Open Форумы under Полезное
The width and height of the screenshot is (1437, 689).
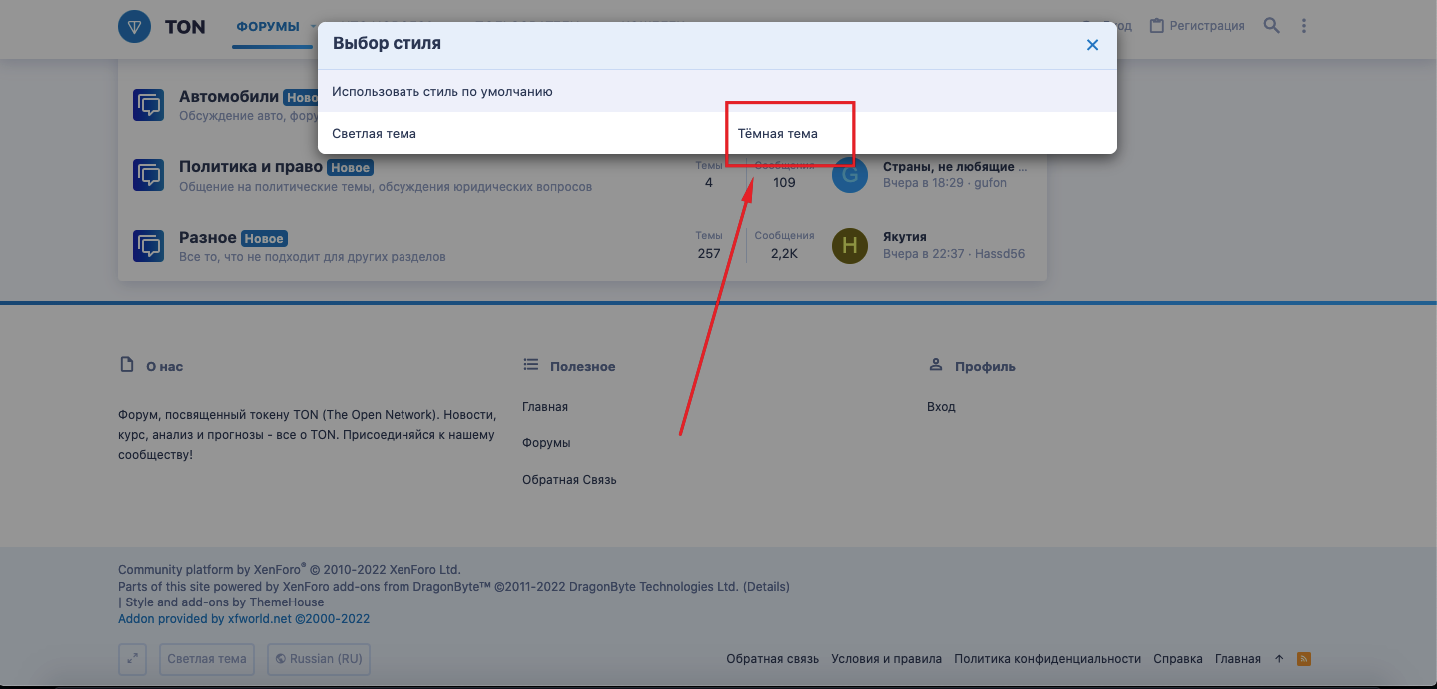pyautogui.click(x=546, y=443)
